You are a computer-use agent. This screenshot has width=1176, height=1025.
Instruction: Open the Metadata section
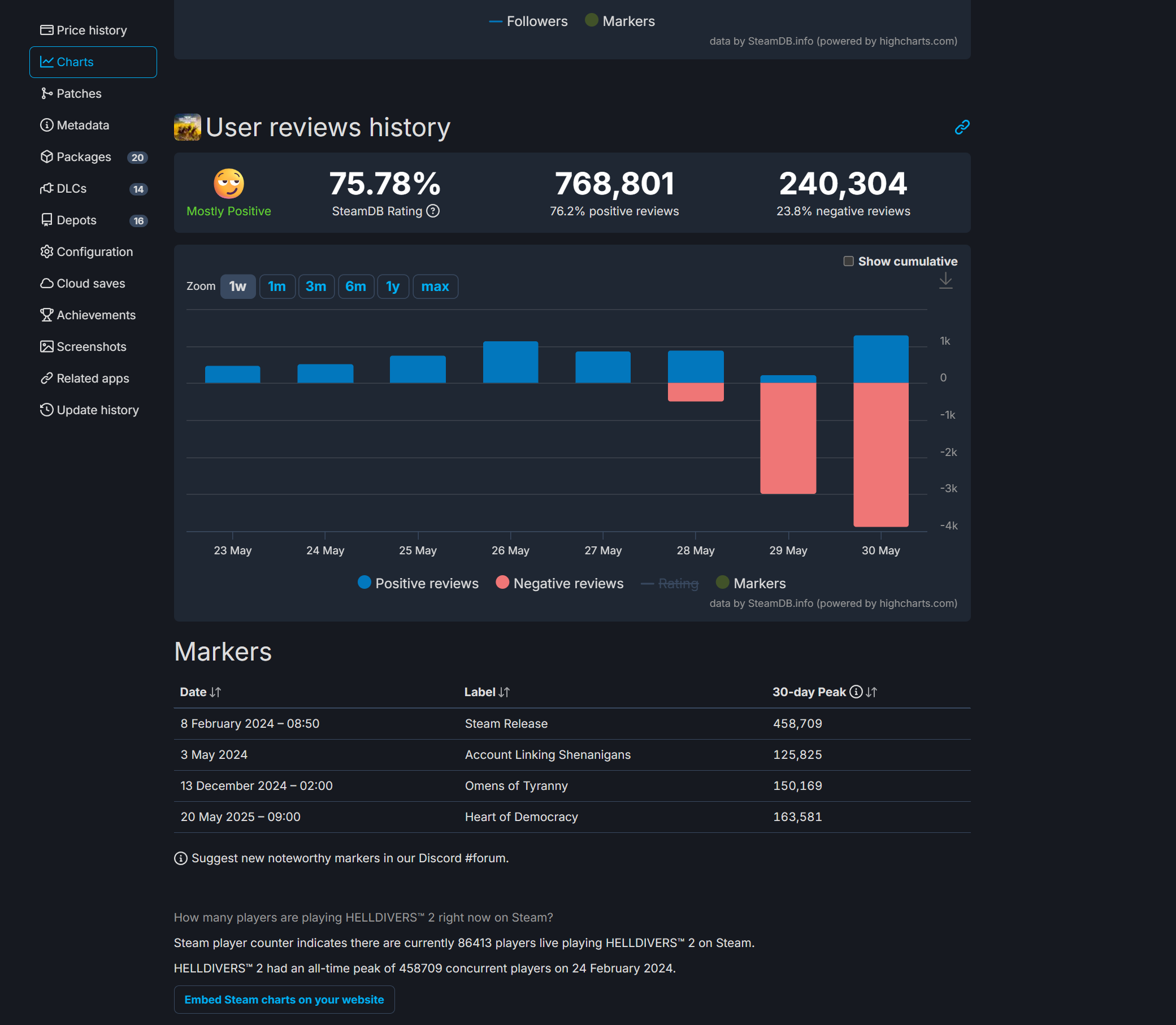(x=93, y=125)
